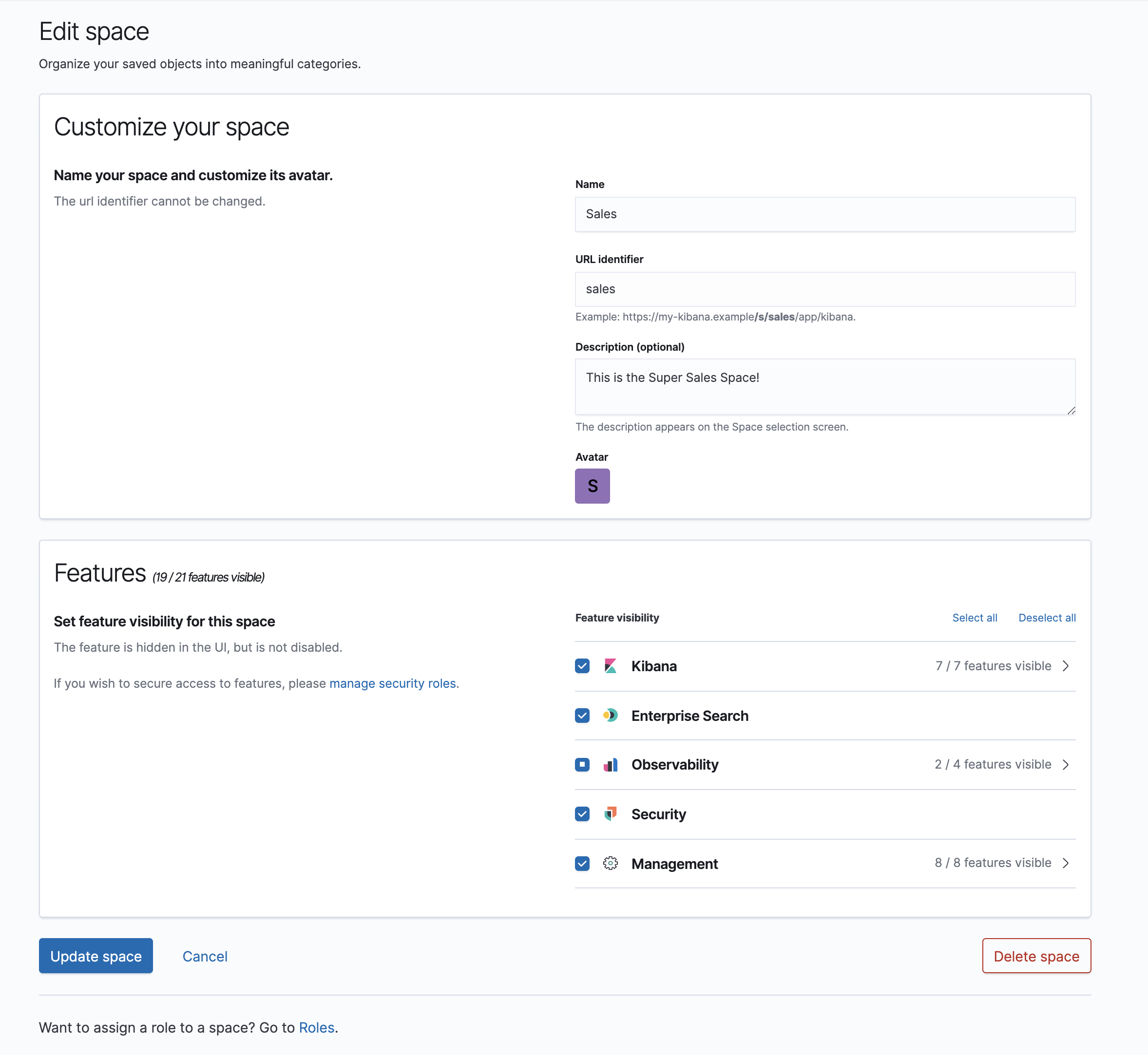Image resolution: width=1148 pixels, height=1055 pixels.
Task: Click the Delete space button
Action: [x=1036, y=956]
